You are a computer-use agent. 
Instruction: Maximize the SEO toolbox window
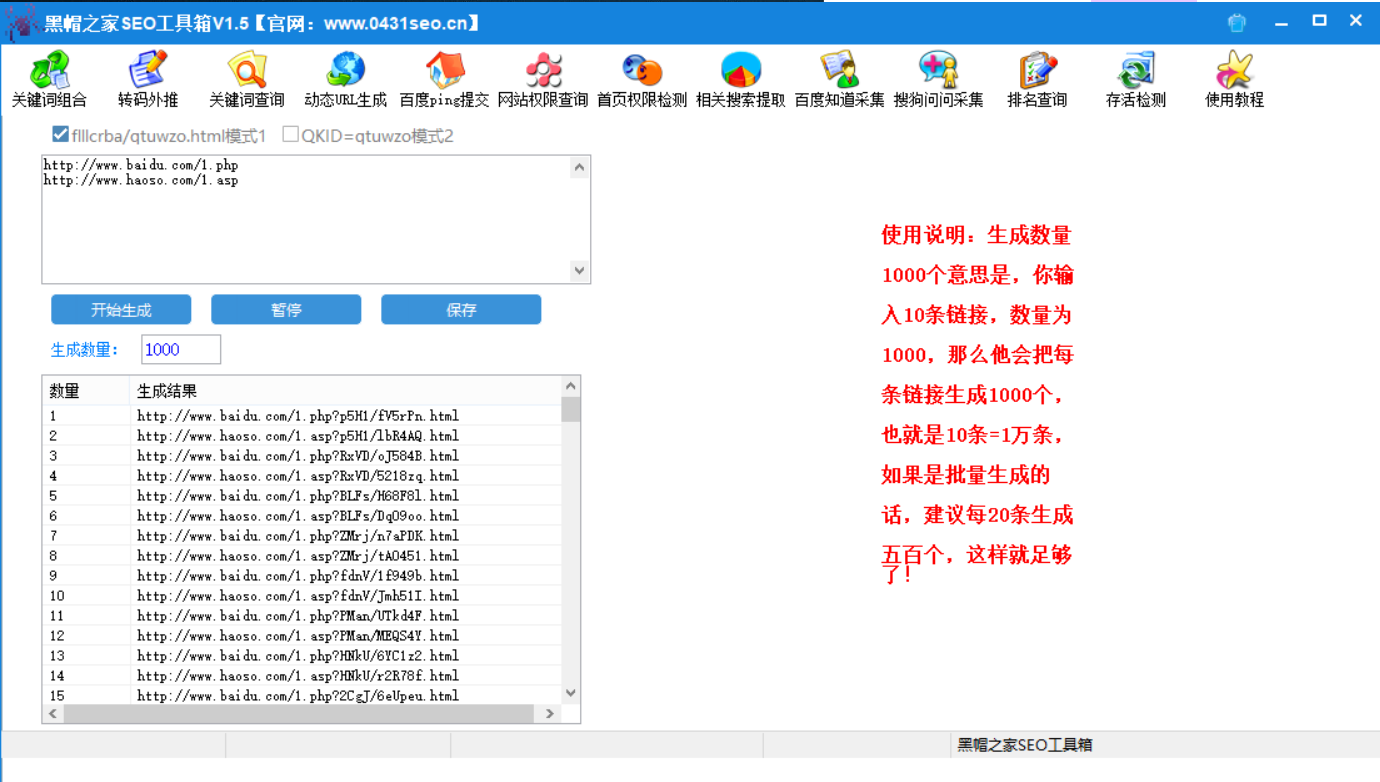point(1319,21)
